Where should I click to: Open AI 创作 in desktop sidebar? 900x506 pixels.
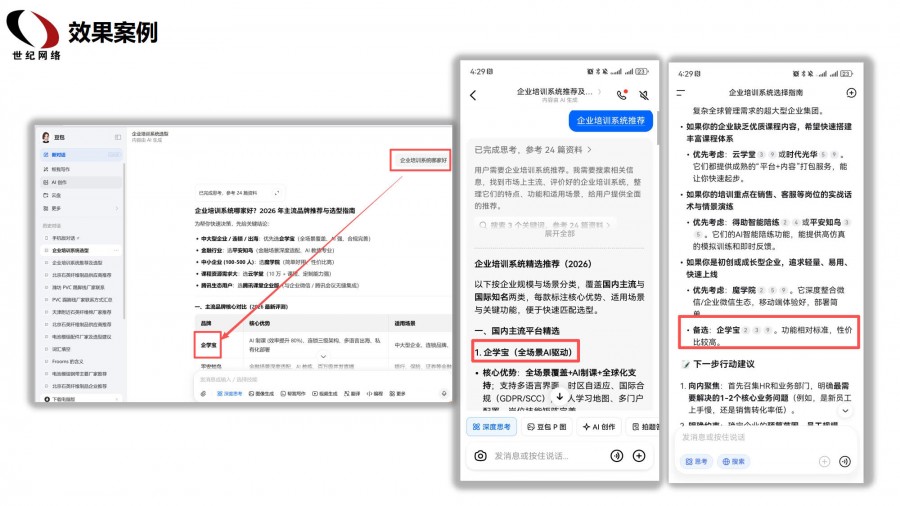click(58, 182)
